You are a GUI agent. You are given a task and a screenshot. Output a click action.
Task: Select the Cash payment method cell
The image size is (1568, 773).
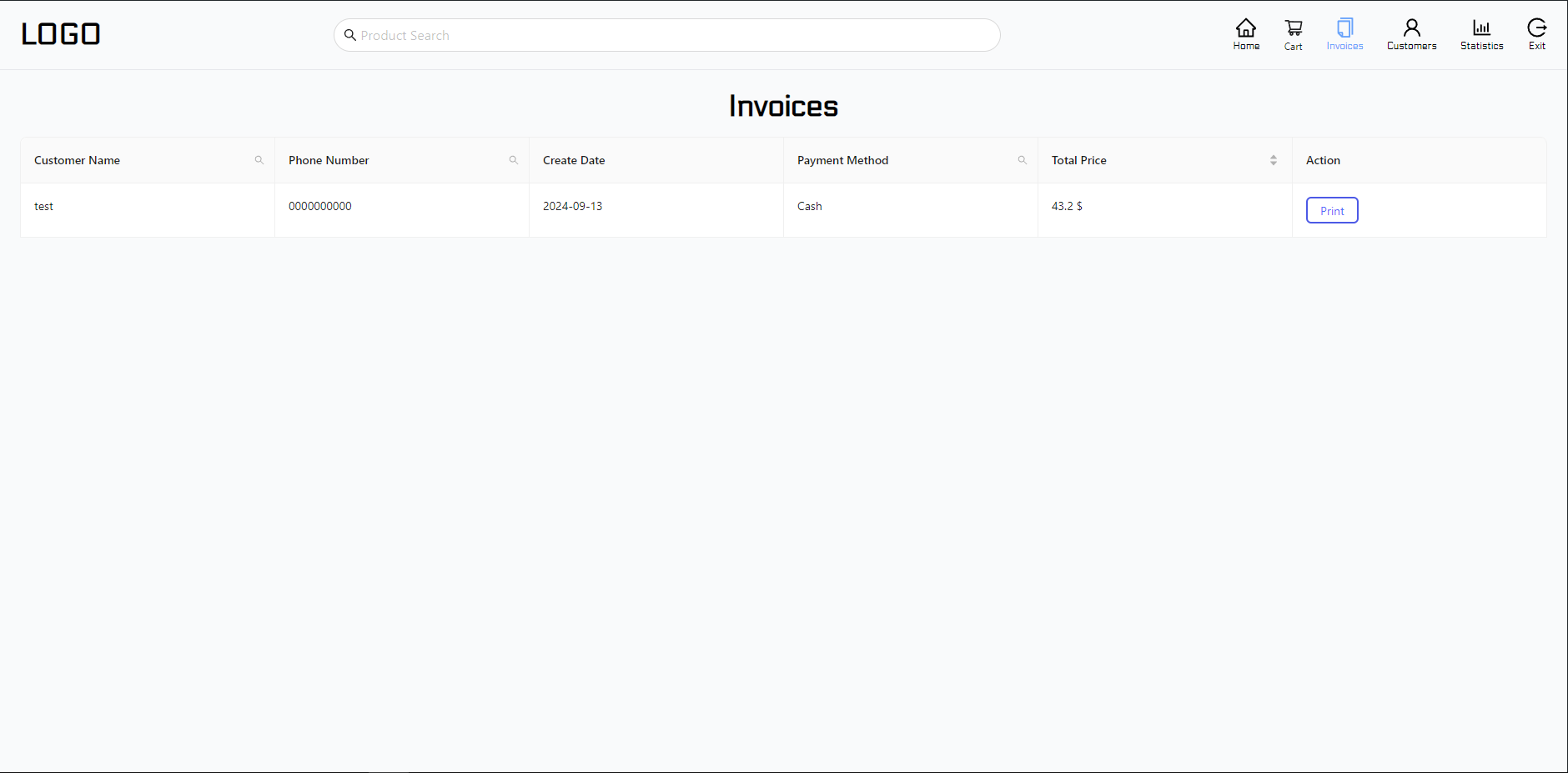tap(809, 207)
